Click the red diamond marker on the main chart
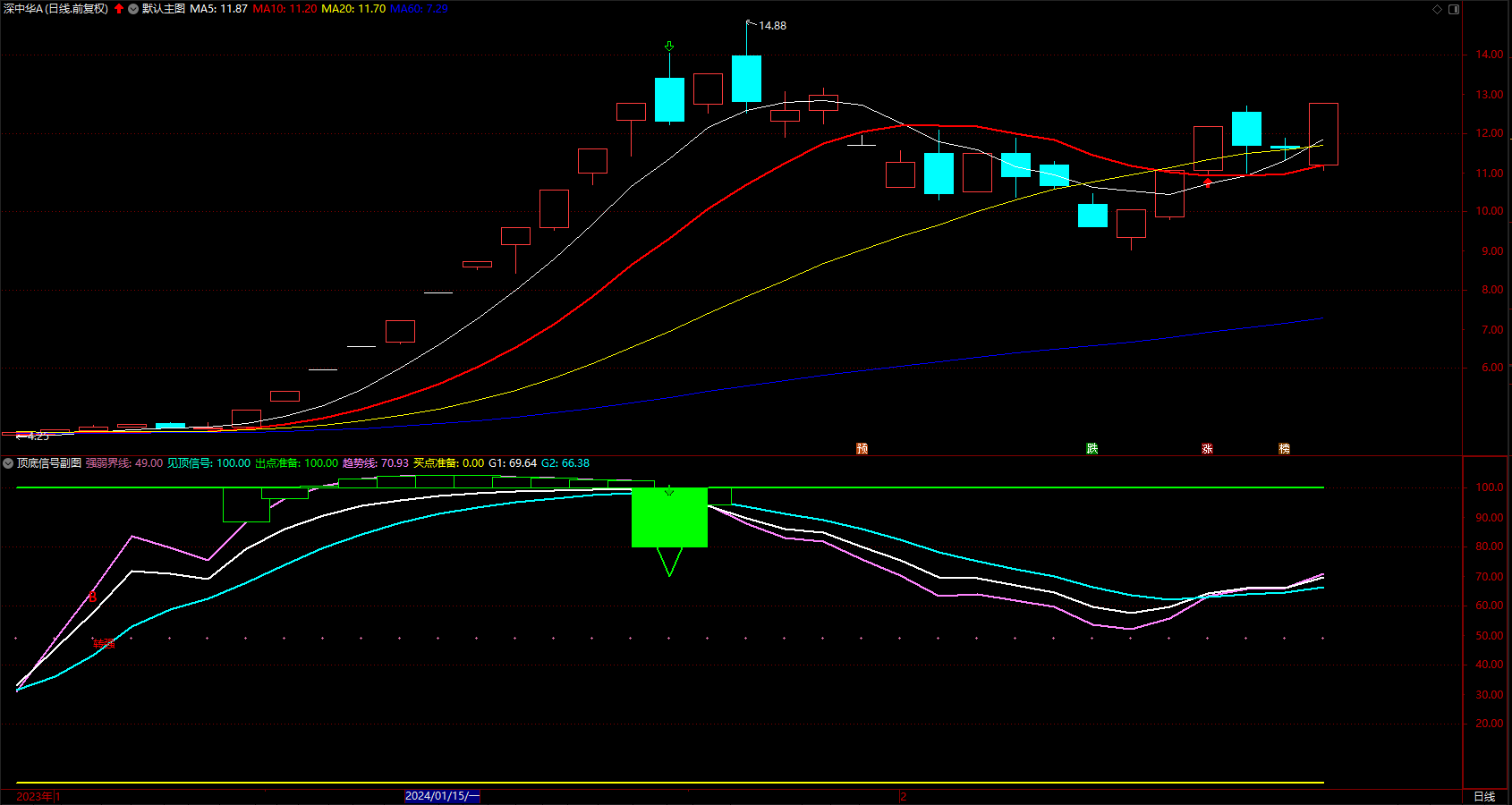1512x805 pixels. [x=1207, y=182]
